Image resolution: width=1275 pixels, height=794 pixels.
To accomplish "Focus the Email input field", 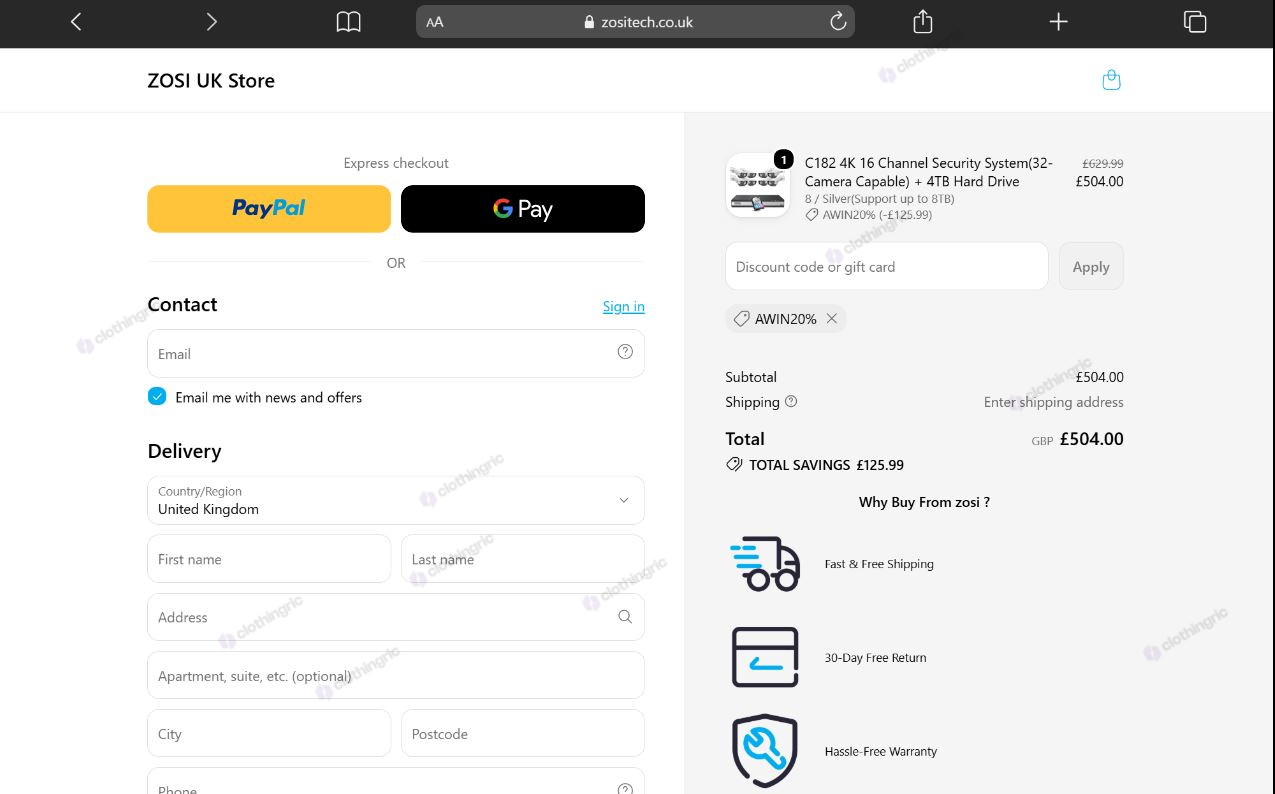I will [396, 354].
